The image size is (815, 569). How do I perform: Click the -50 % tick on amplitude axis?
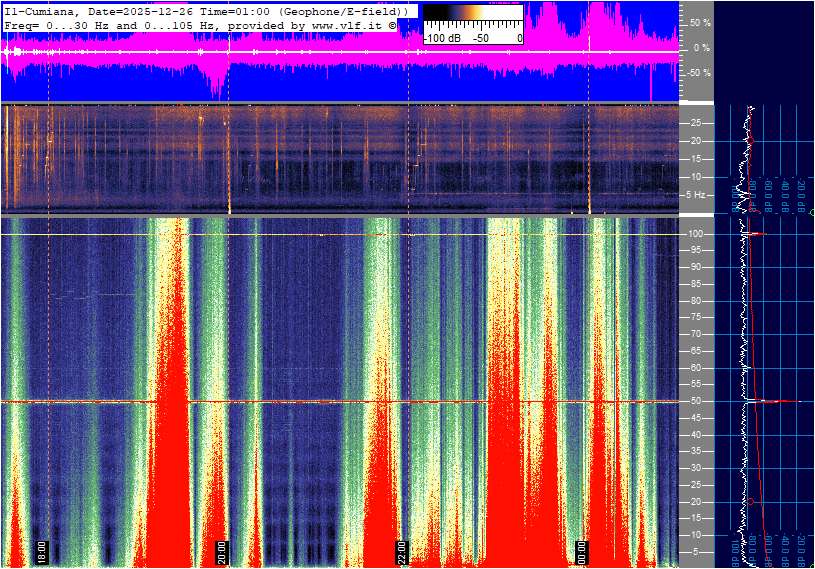pyautogui.click(x=697, y=73)
